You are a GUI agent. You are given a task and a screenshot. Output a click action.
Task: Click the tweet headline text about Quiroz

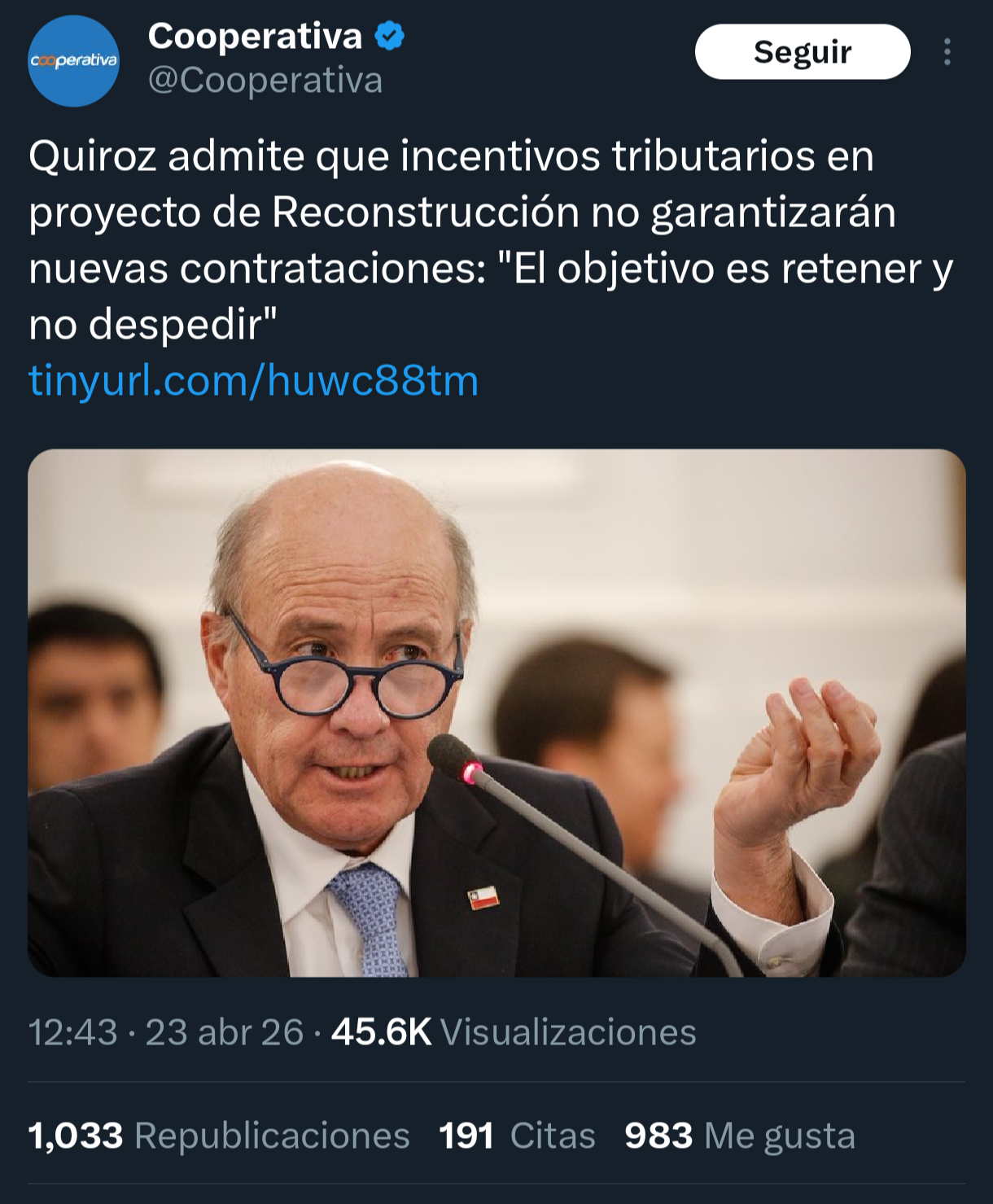pyautogui.click(x=491, y=240)
